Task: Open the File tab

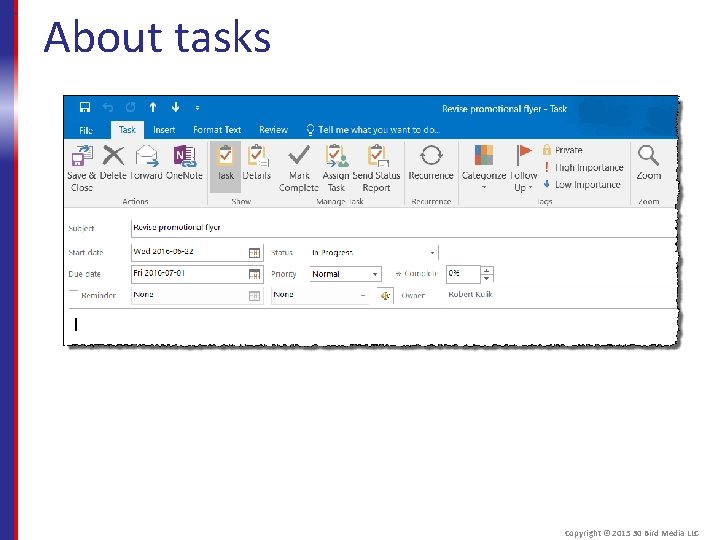Action: click(x=86, y=130)
